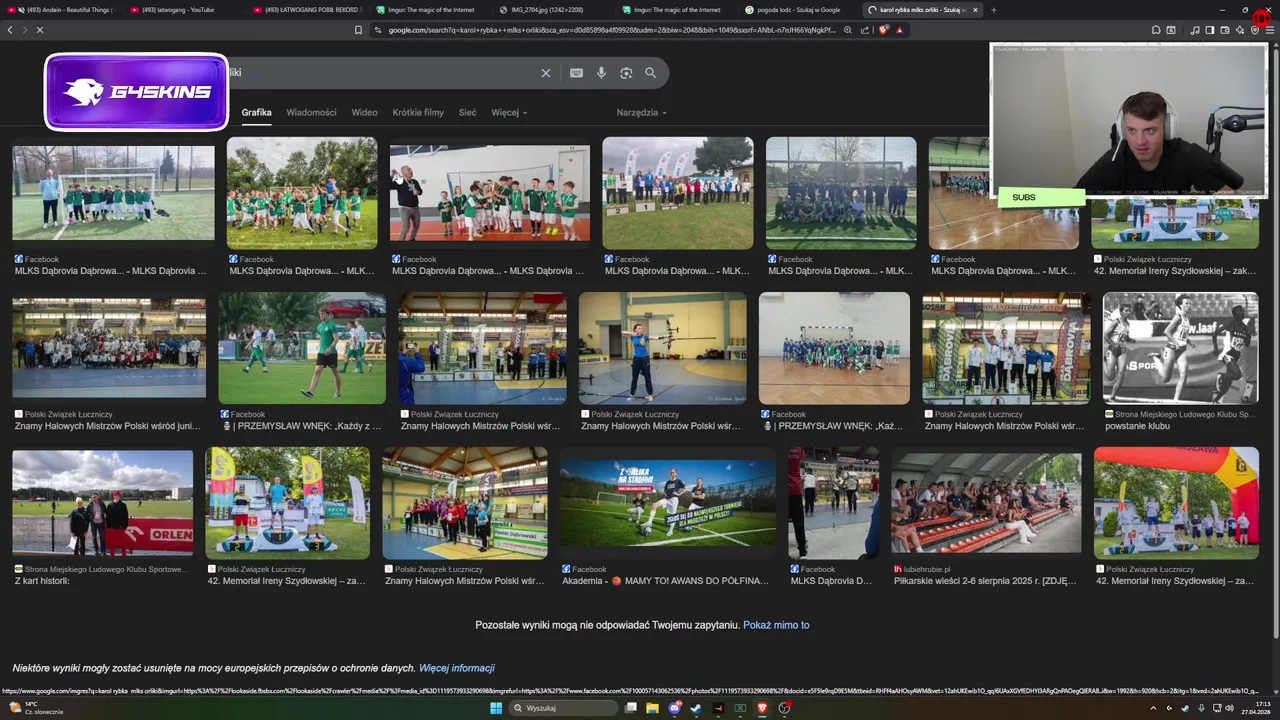Select the Grafika tab
The image size is (1280, 720).
pyautogui.click(x=256, y=112)
